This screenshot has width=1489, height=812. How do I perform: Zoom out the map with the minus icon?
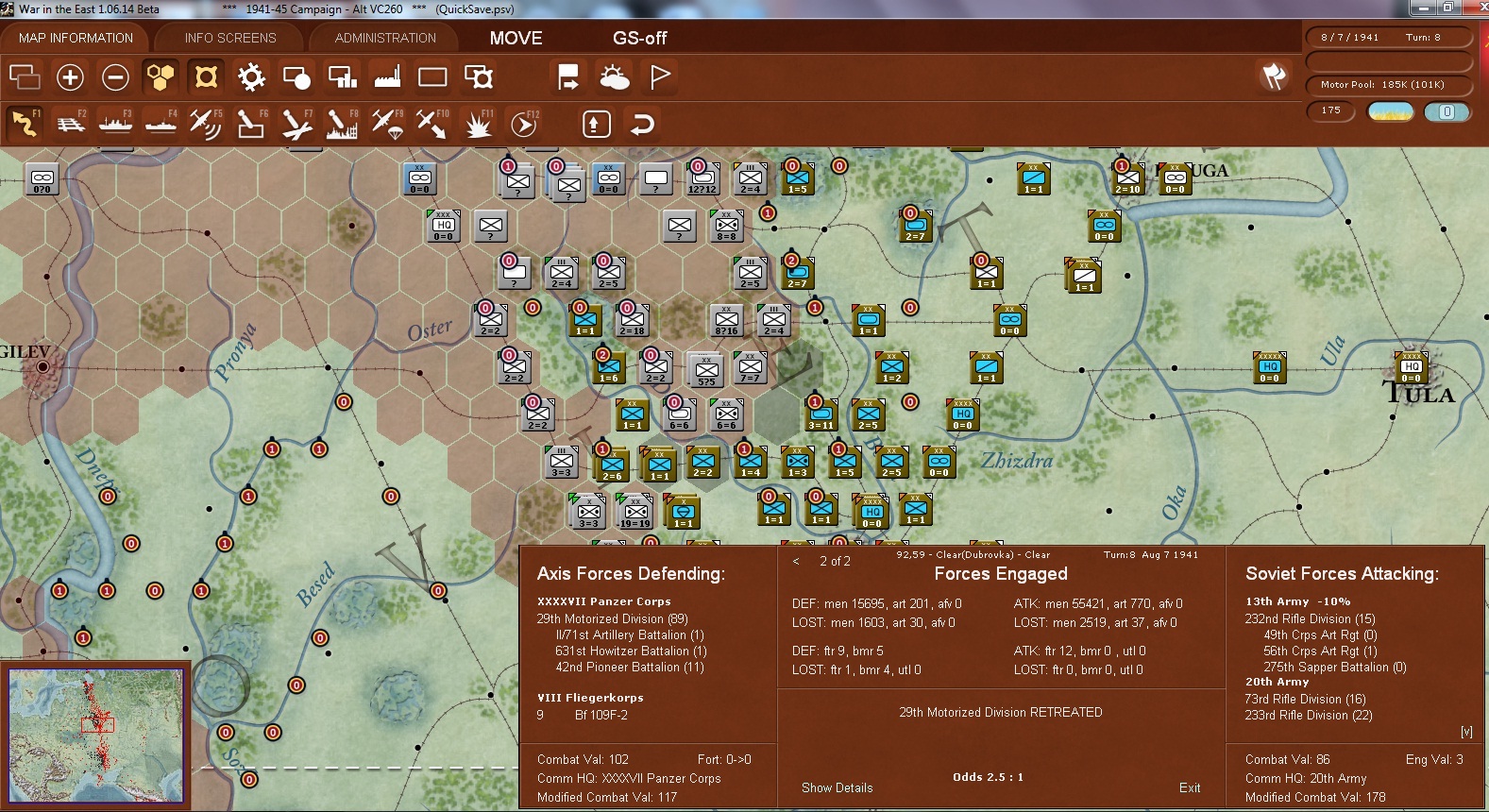click(115, 76)
